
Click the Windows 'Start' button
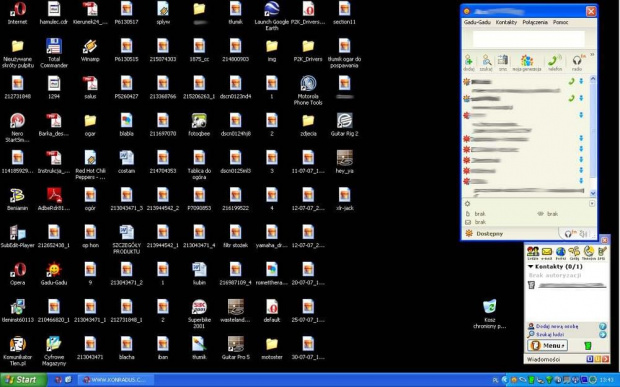pyautogui.click(x=23, y=380)
